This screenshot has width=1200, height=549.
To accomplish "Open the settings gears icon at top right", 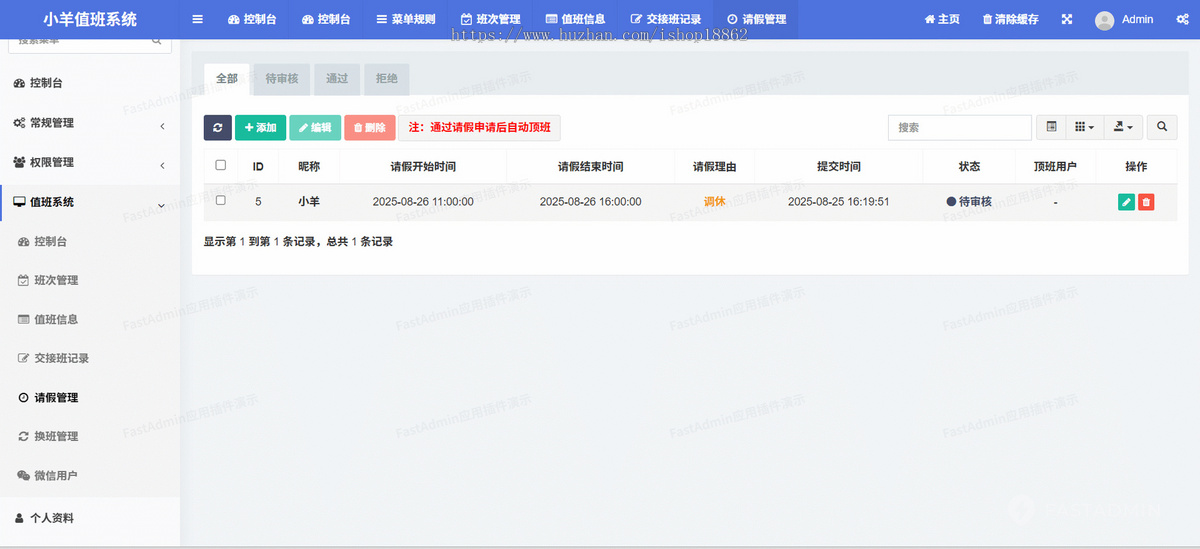I will [x=1183, y=19].
